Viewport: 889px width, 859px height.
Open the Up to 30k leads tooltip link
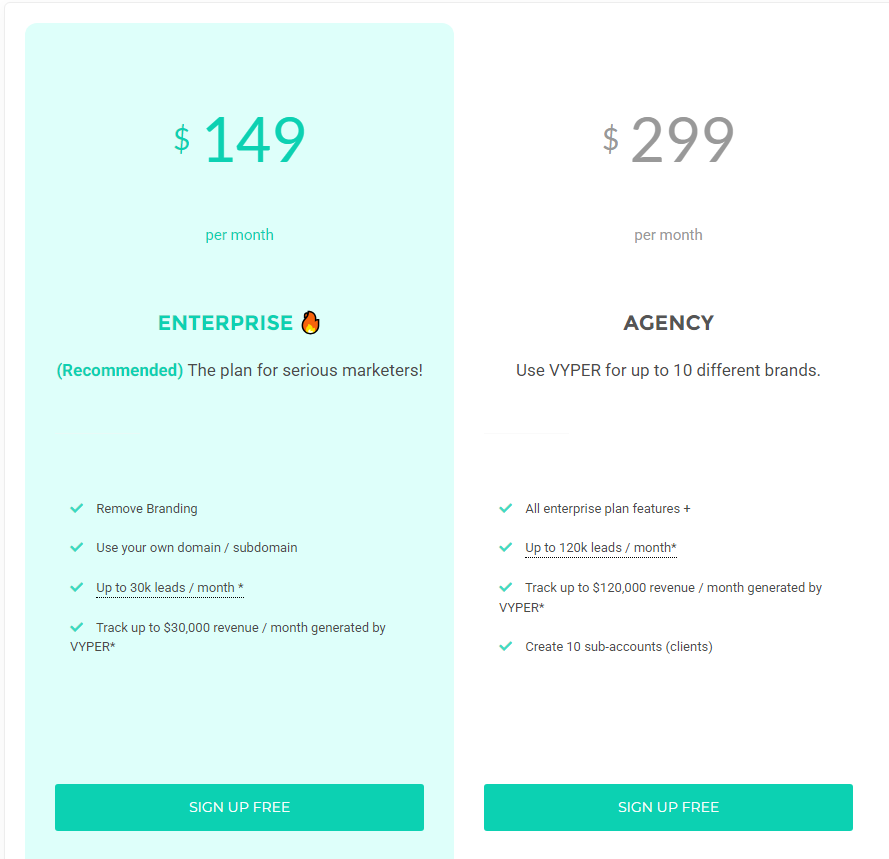coord(170,588)
